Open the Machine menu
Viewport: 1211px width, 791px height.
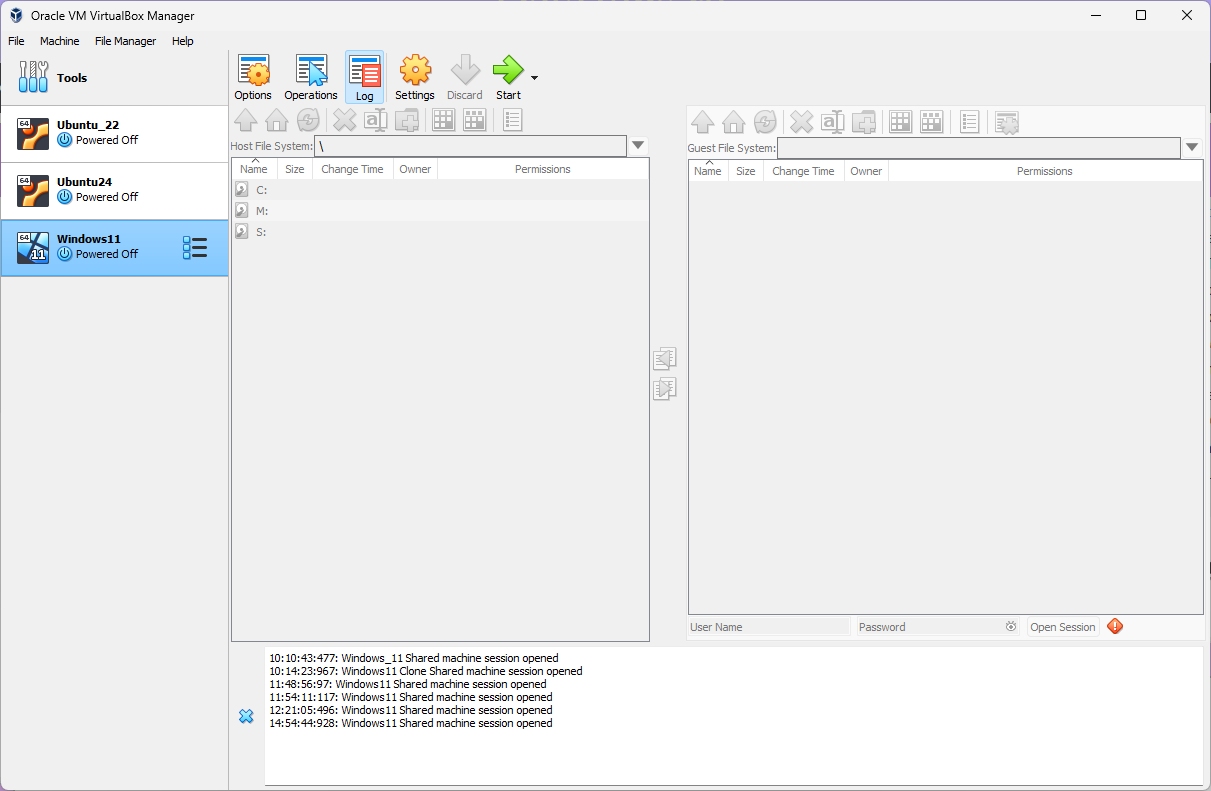coord(60,41)
